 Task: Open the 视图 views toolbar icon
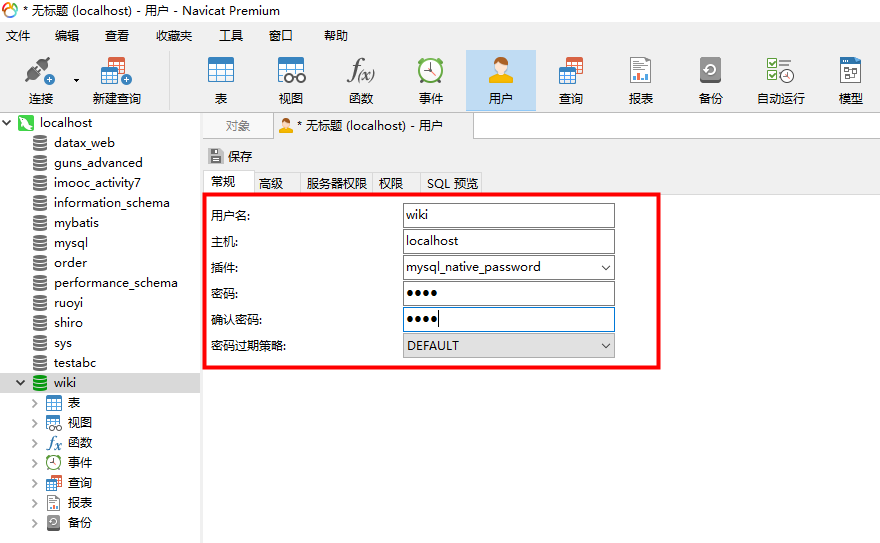291,81
